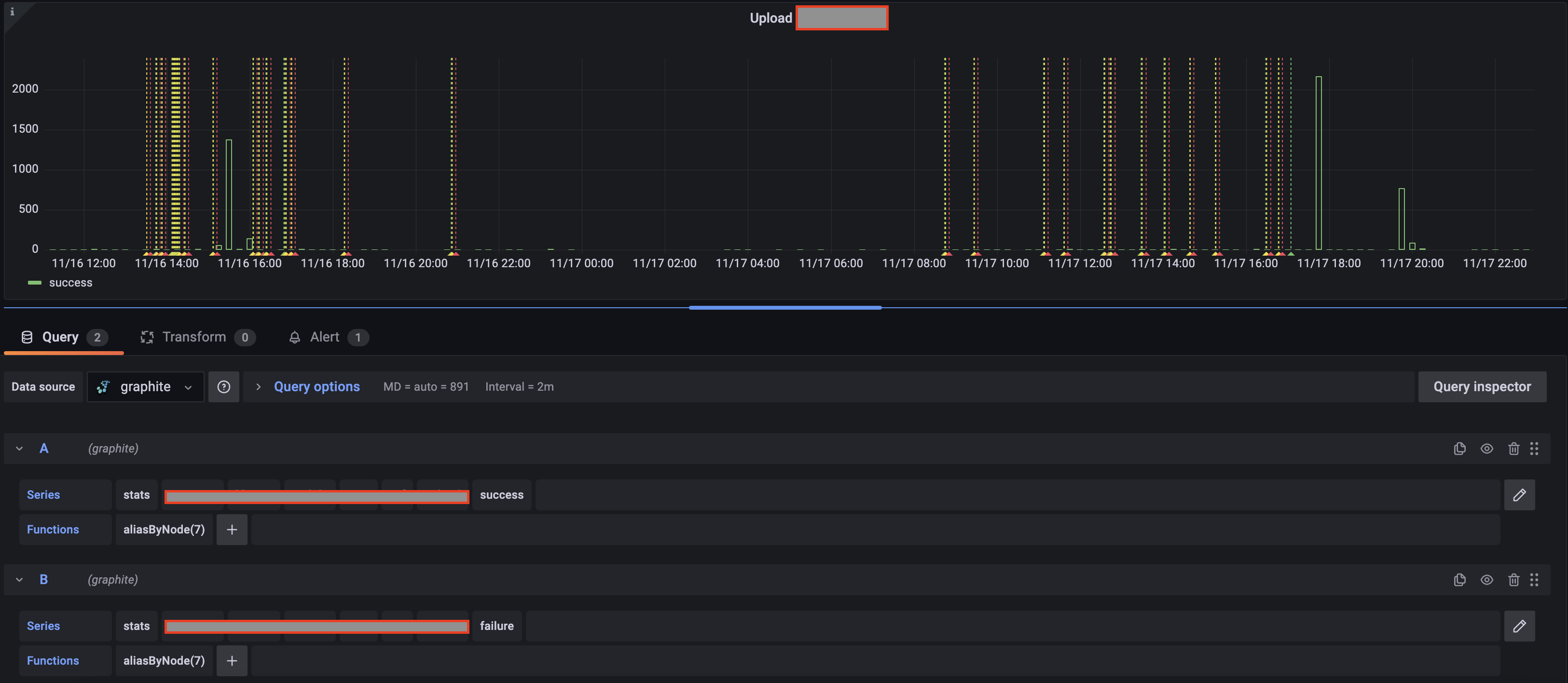Screen dimensions: 1568x683
Task: Delete query B with the trash icon
Action: (1514, 579)
